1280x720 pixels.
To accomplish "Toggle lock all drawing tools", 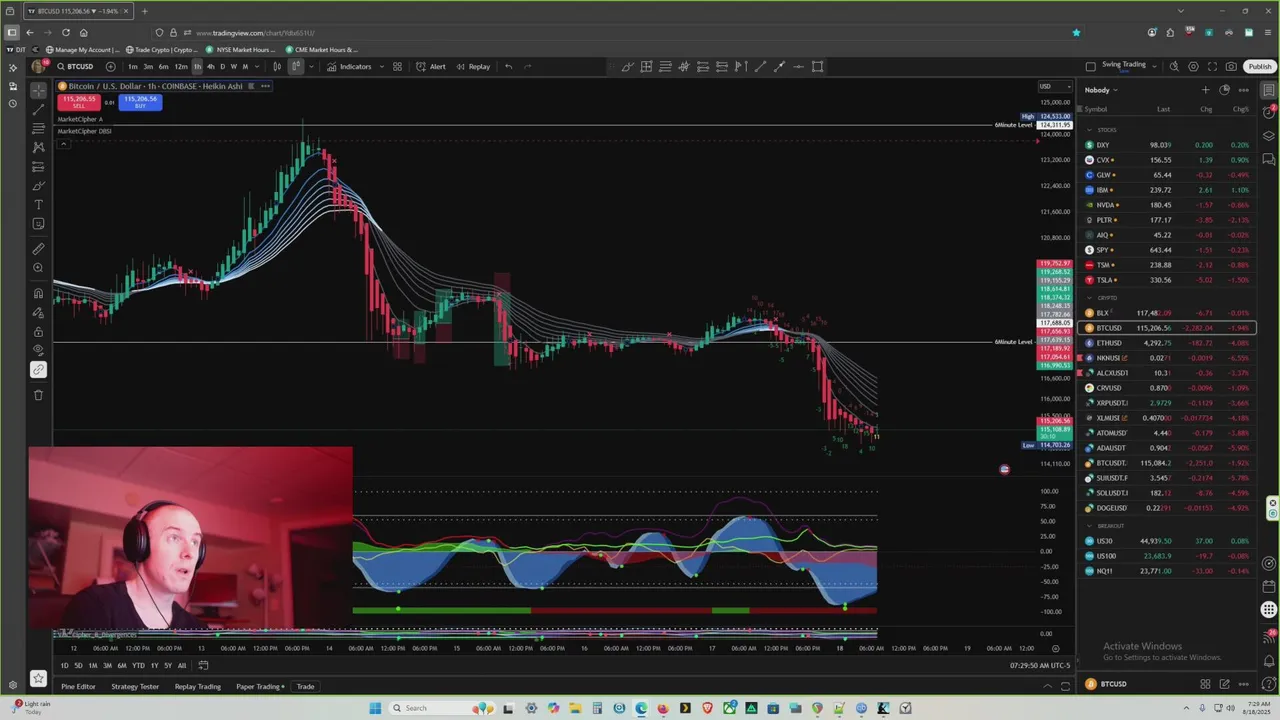I will [38, 331].
